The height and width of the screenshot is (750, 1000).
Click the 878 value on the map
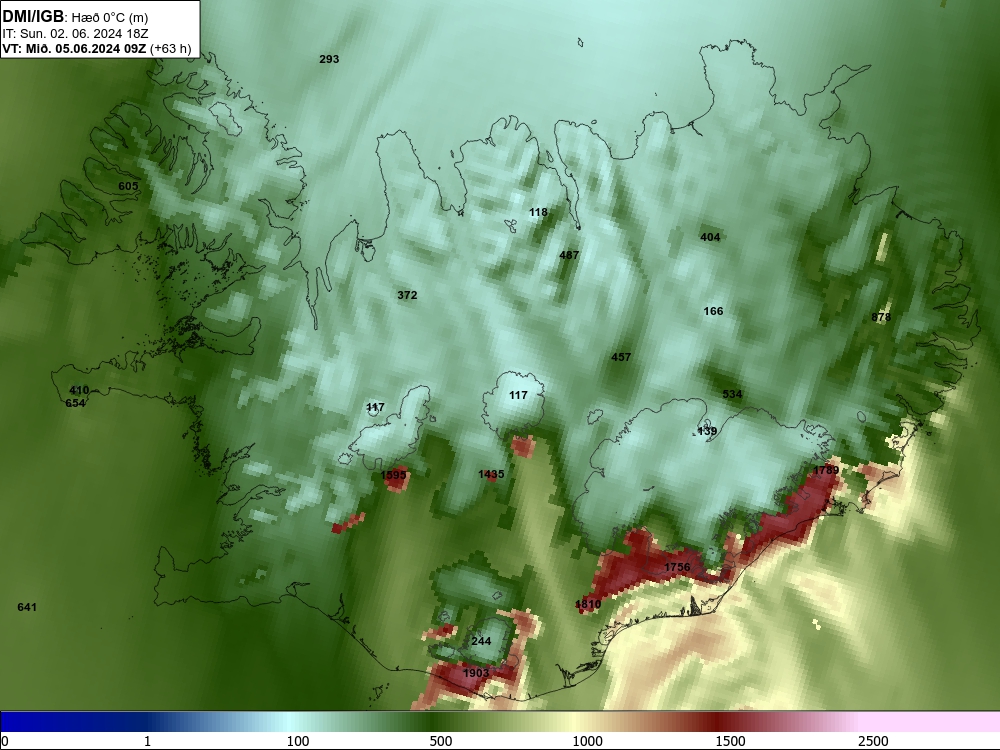coord(881,317)
